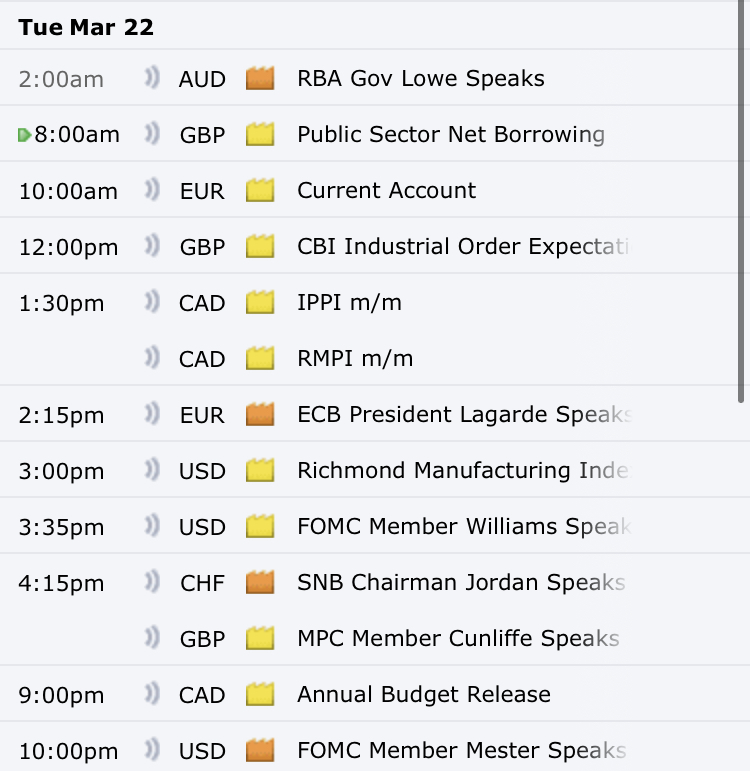Click the green arrow marker next to 8:00am
The height and width of the screenshot is (771, 750).
point(25,135)
